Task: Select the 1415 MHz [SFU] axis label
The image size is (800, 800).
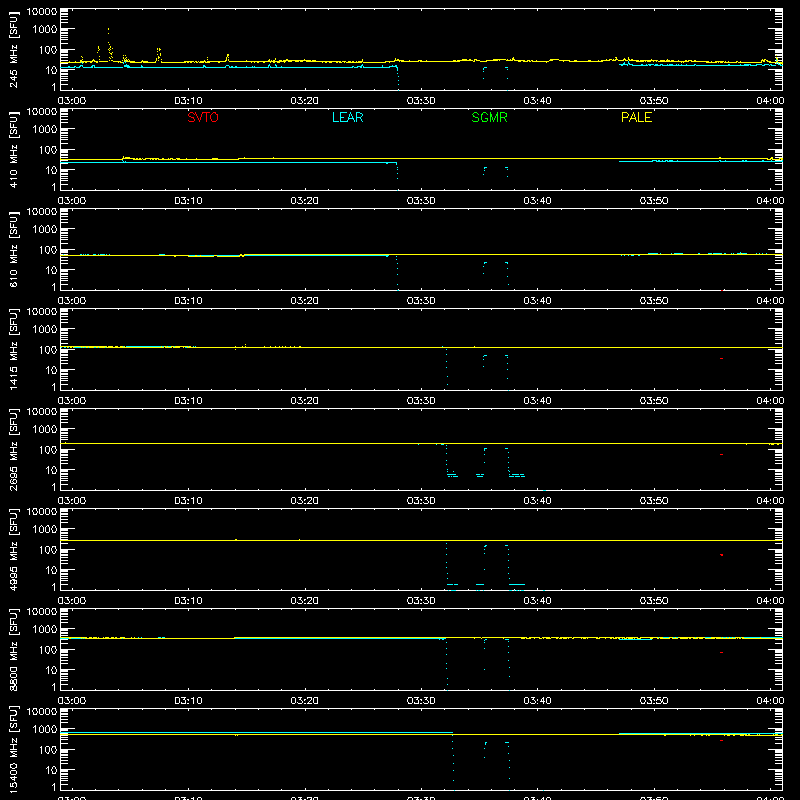Action: [x=13, y=349]
